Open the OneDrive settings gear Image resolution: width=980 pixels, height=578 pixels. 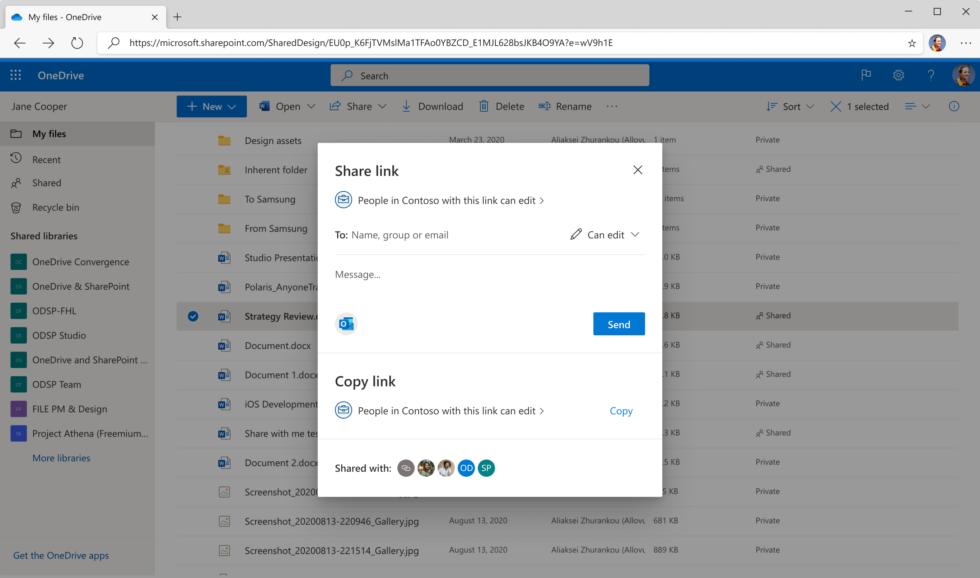(898, 75)
